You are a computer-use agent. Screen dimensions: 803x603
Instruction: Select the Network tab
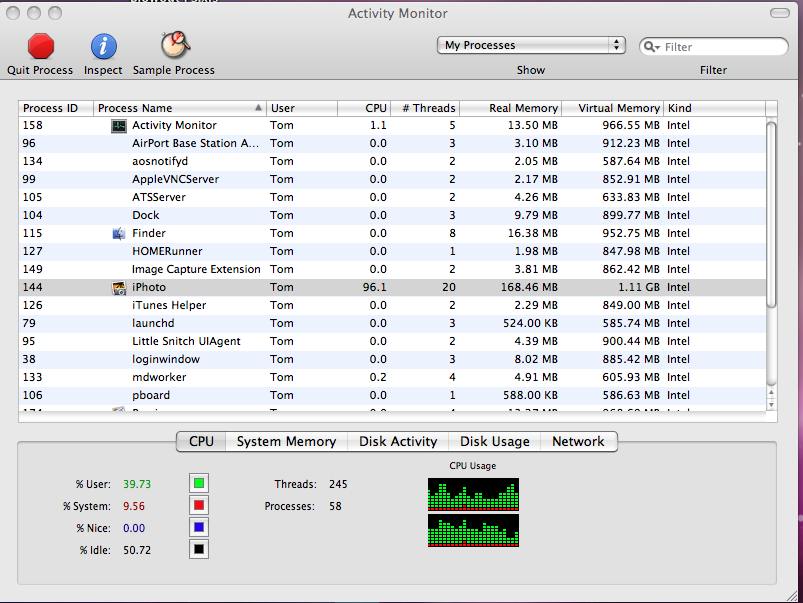click(578, 441)
